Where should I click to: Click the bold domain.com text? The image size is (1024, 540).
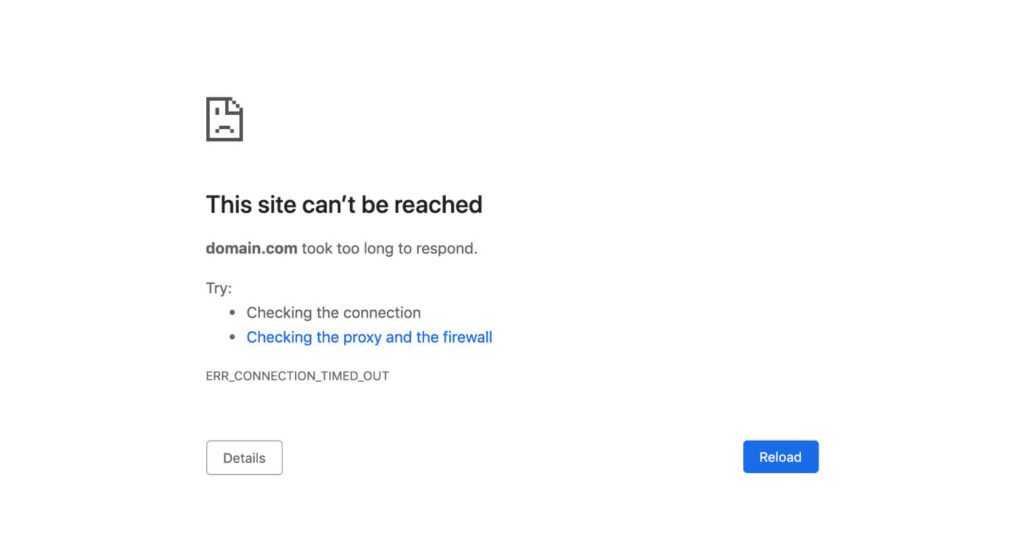point(251,248)
